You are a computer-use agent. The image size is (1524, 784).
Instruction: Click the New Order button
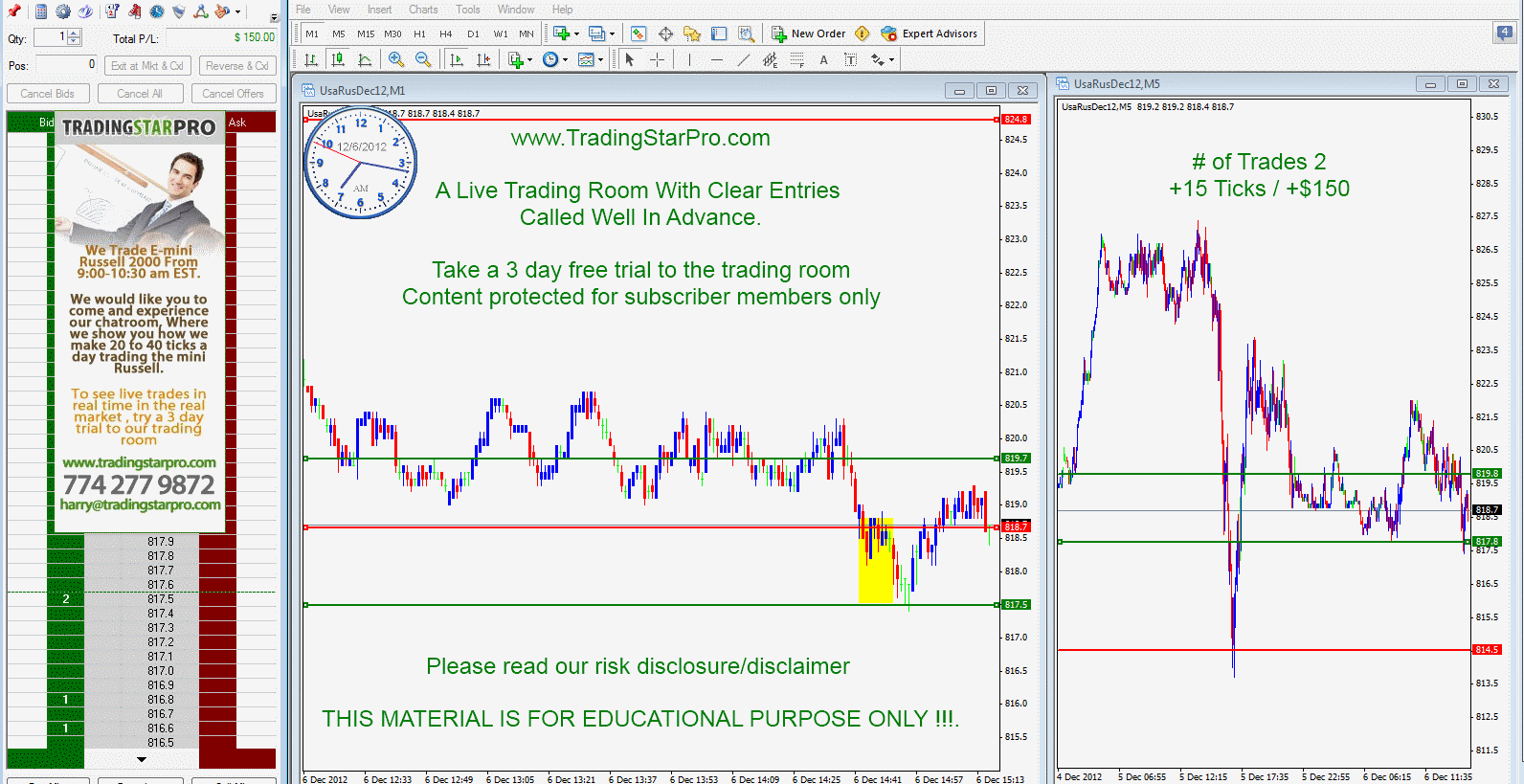809,34
